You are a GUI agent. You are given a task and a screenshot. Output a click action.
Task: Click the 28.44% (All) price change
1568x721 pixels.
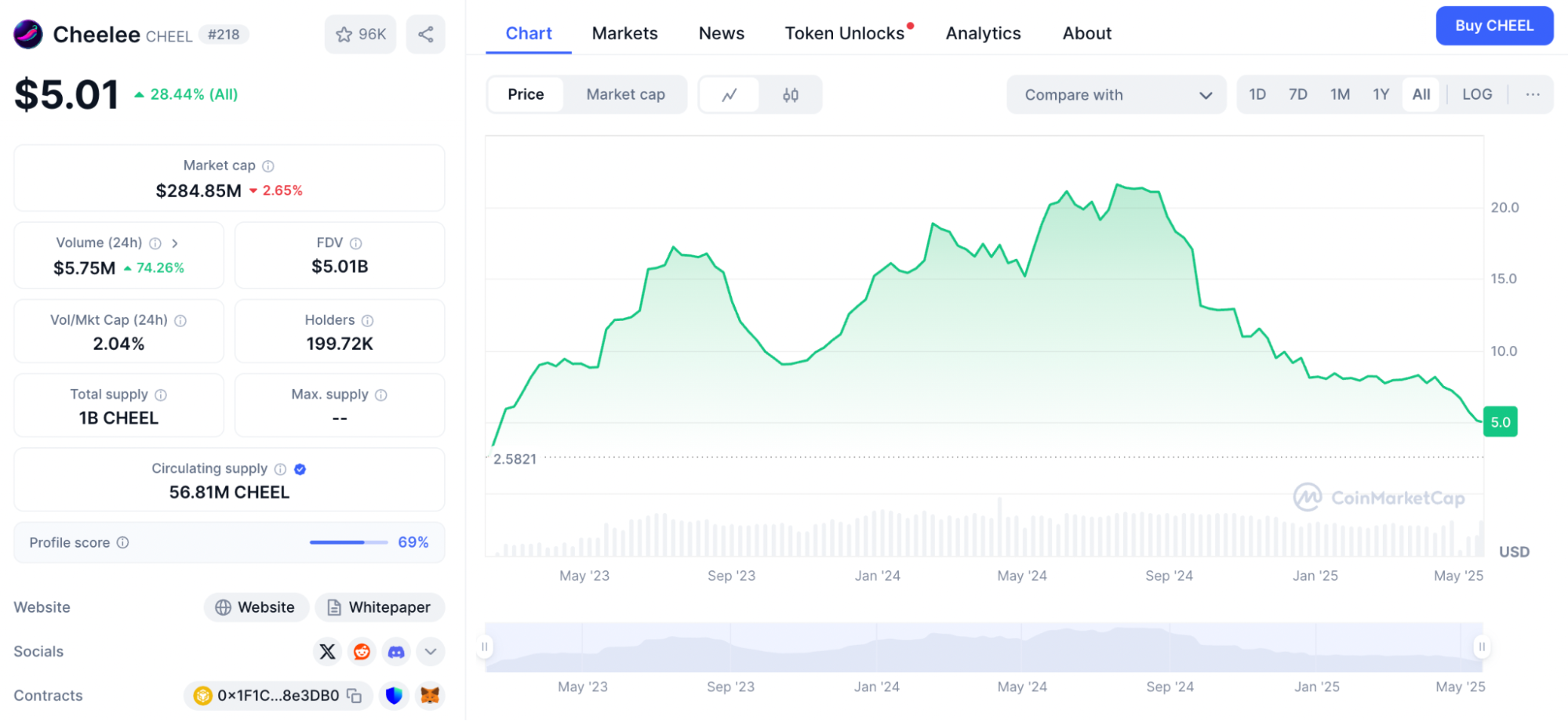point(186,94)
